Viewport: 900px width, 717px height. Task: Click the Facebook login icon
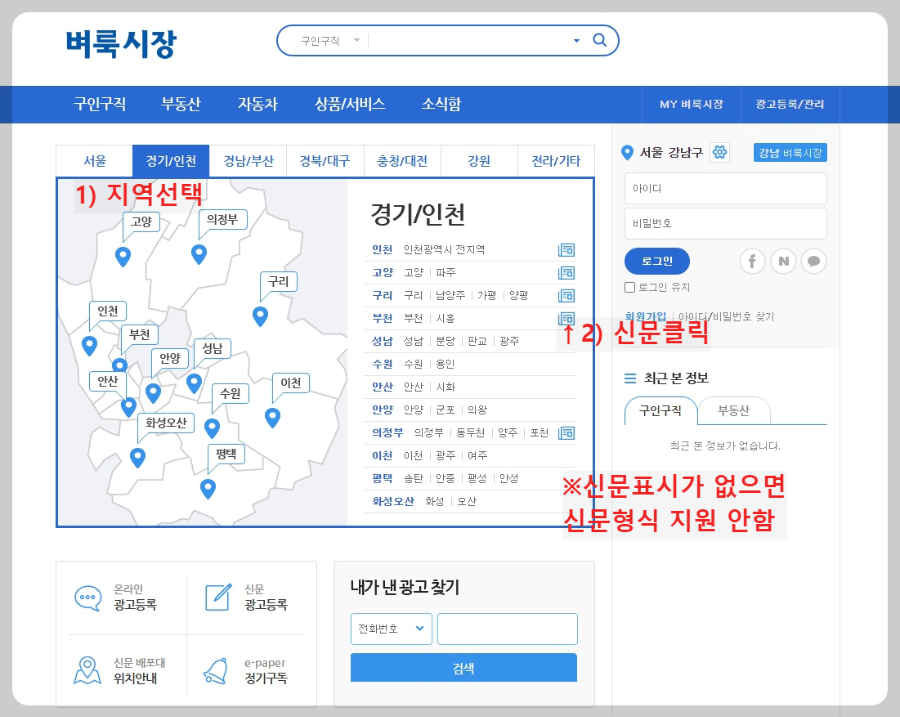(752, 261)
